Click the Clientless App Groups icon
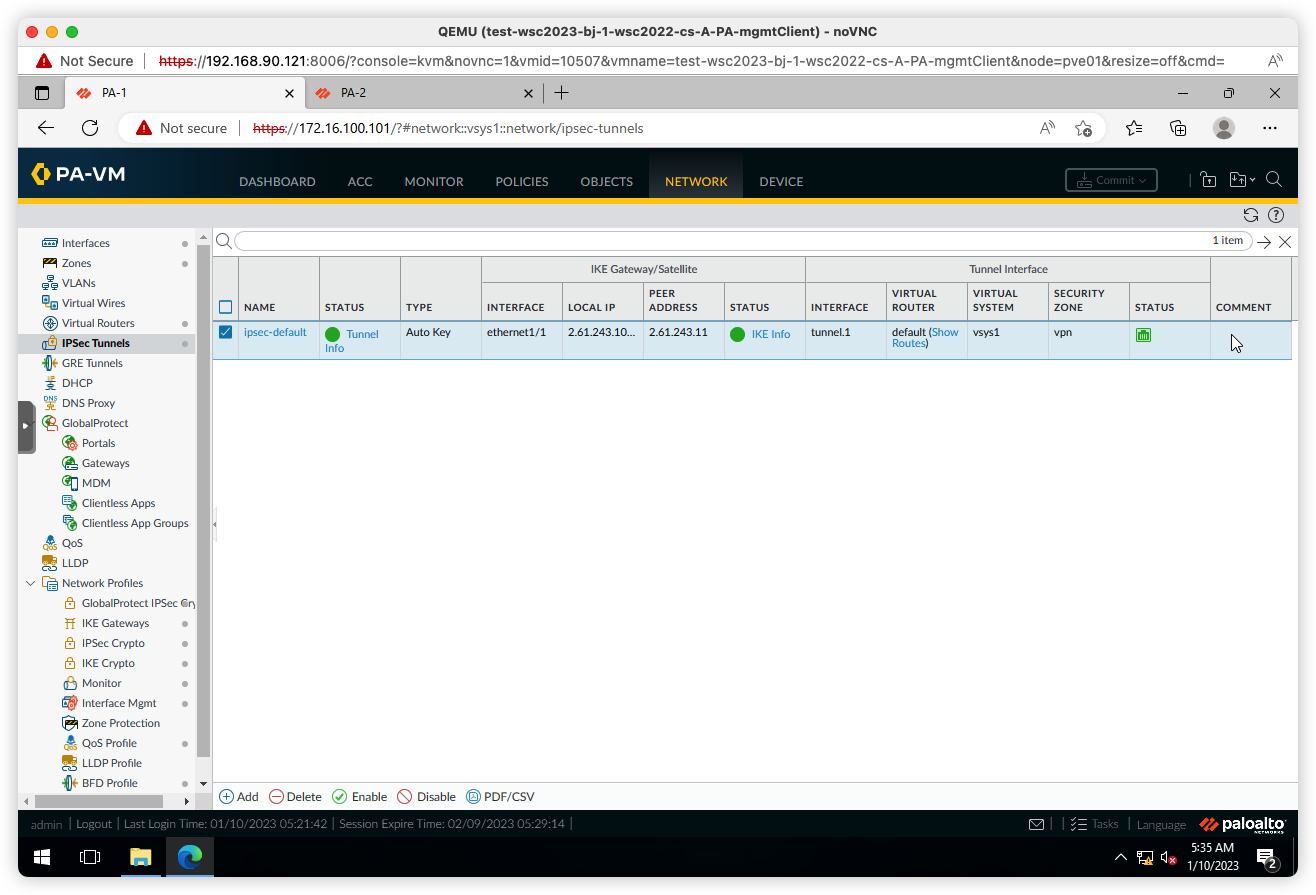Viewport: 1316px width, 895px height. (70, 523)
